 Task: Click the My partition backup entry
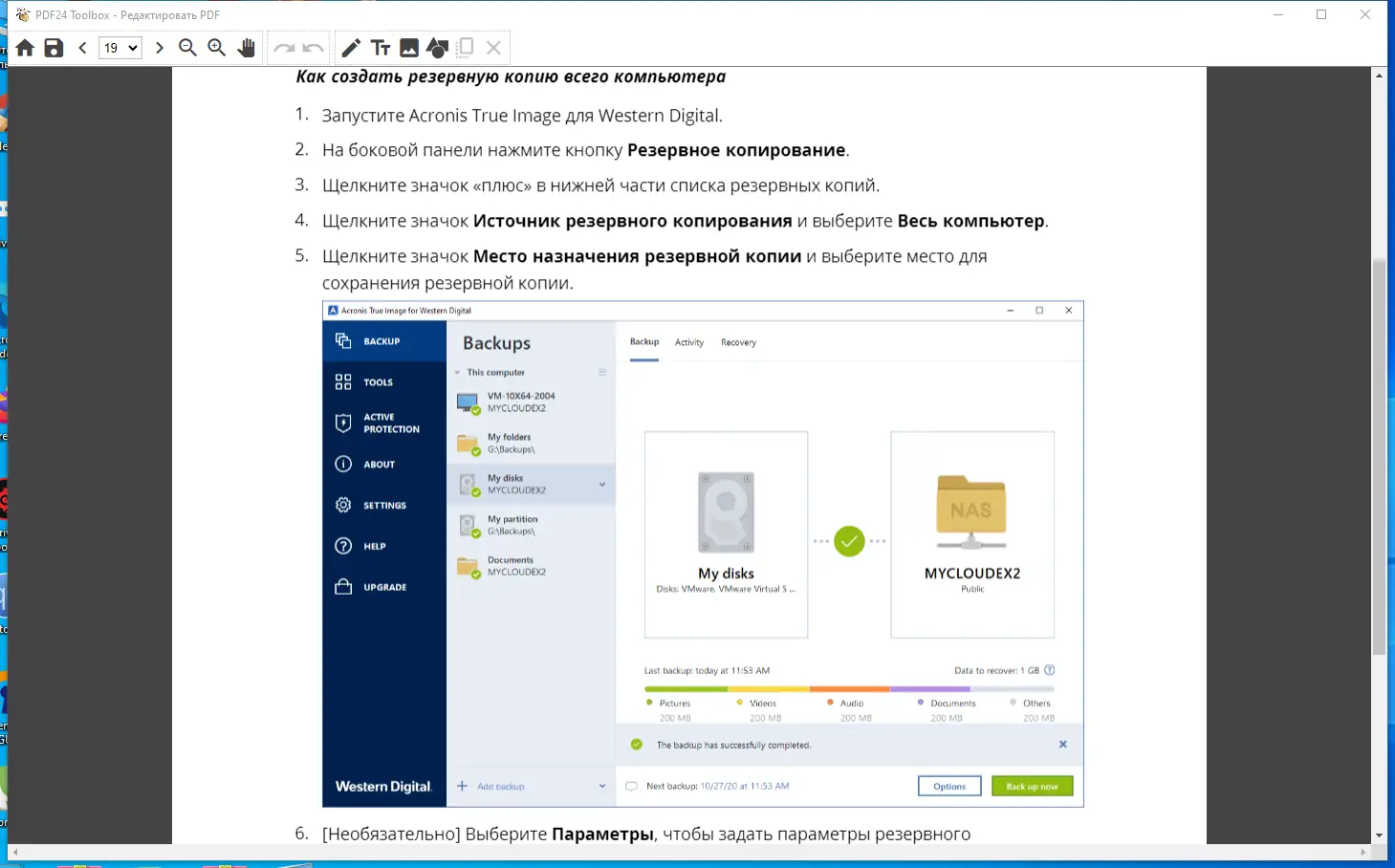point(531,526)
